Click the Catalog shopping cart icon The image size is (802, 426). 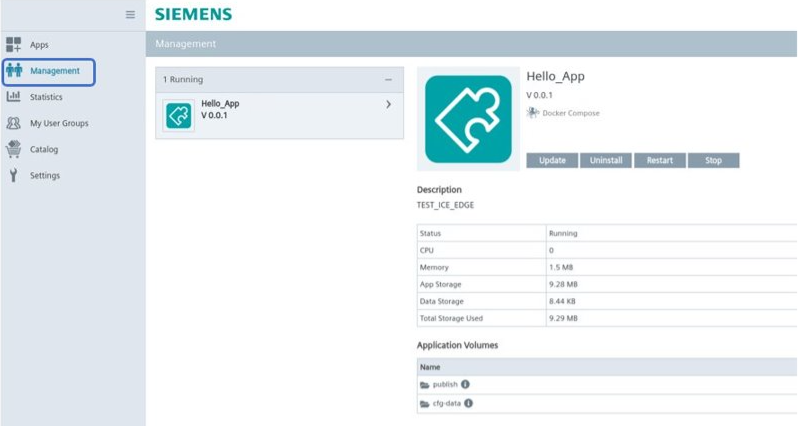(x=14, y=149)
